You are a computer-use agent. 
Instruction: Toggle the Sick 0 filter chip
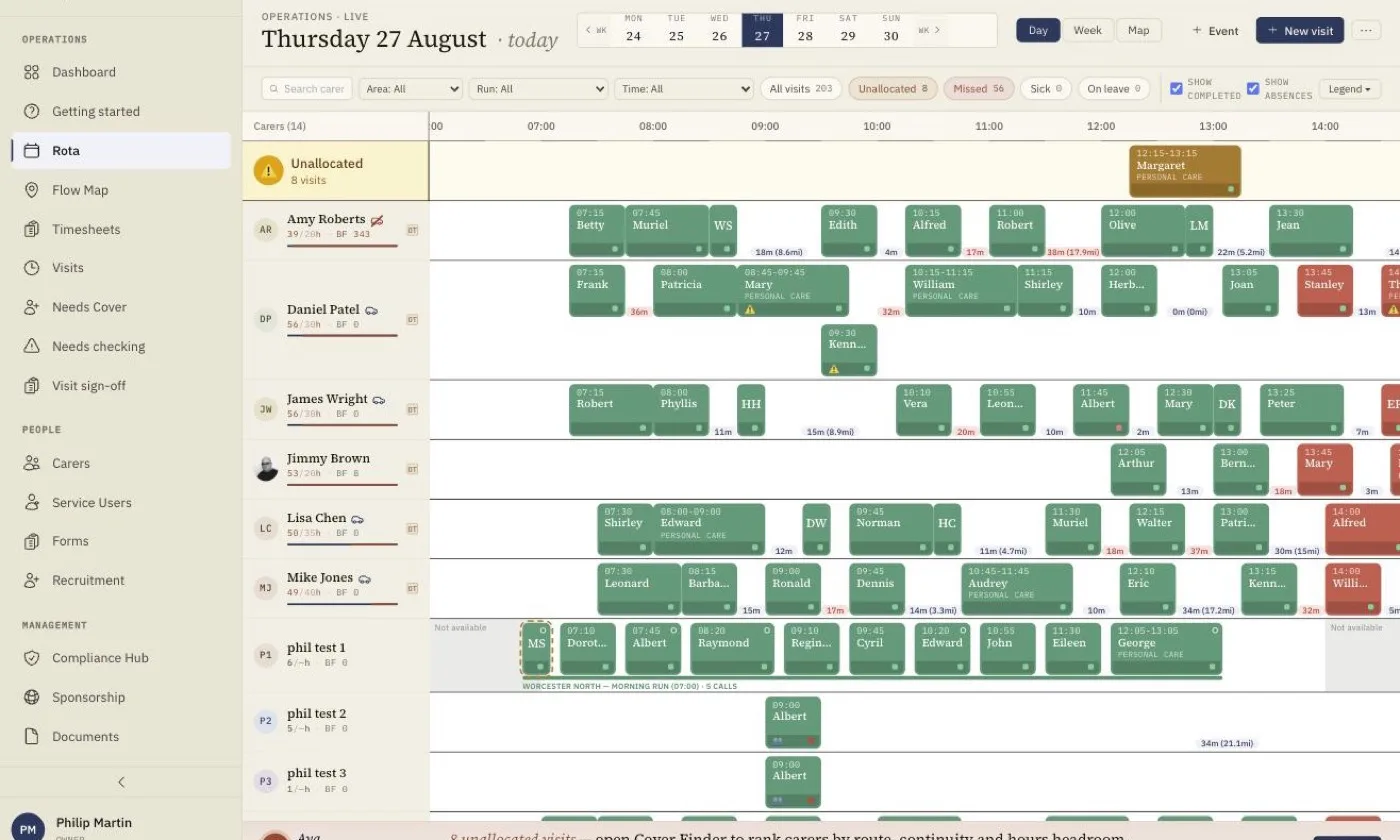pos(1046,89)
